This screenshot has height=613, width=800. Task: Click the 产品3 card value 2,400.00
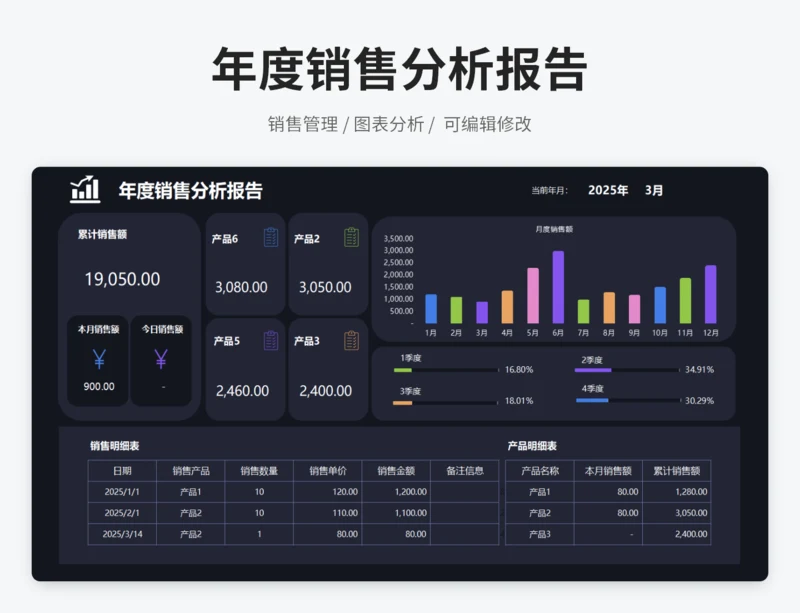pyautogui.click(x=326, y=391)
